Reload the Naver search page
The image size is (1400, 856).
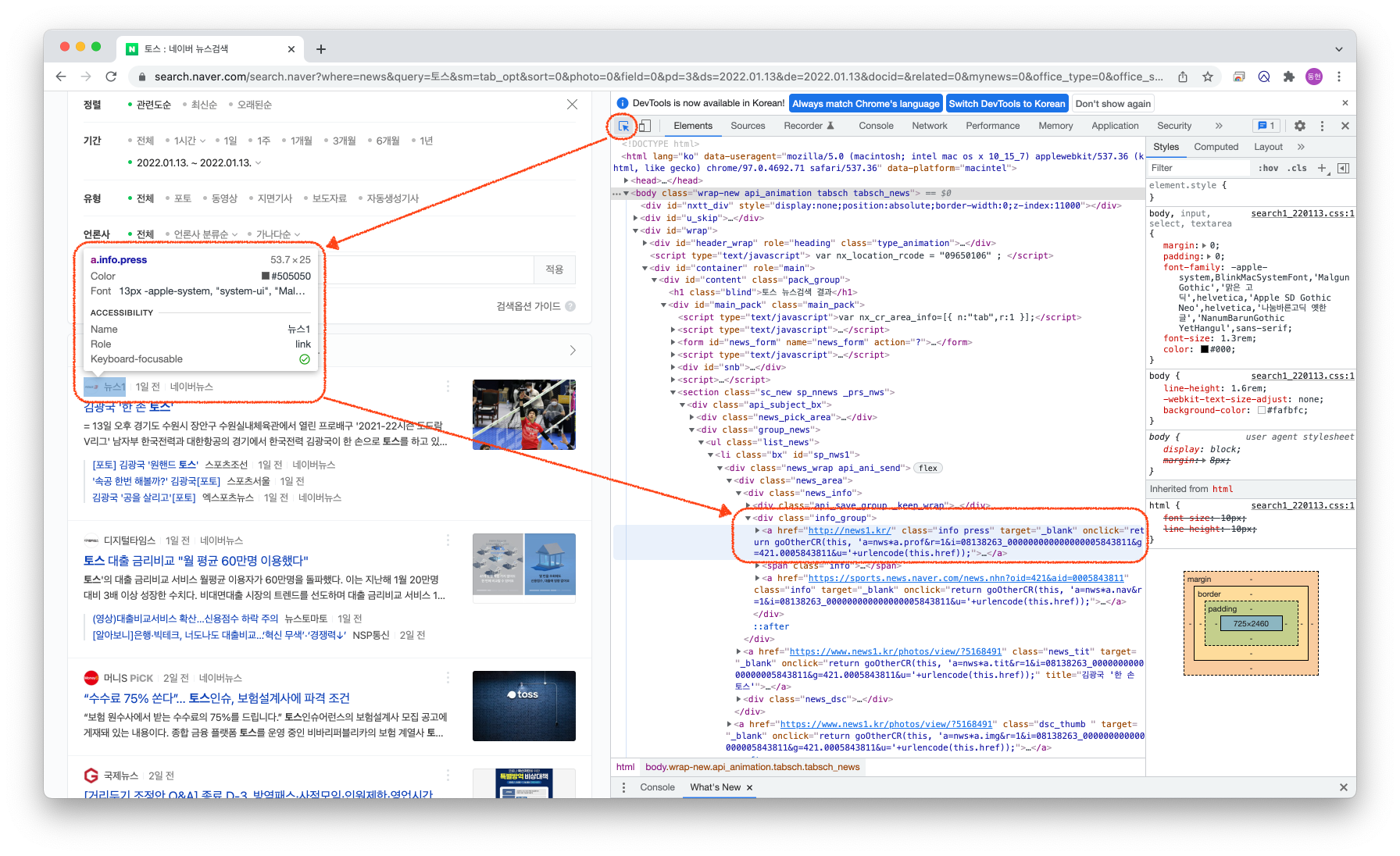(111, 77)
